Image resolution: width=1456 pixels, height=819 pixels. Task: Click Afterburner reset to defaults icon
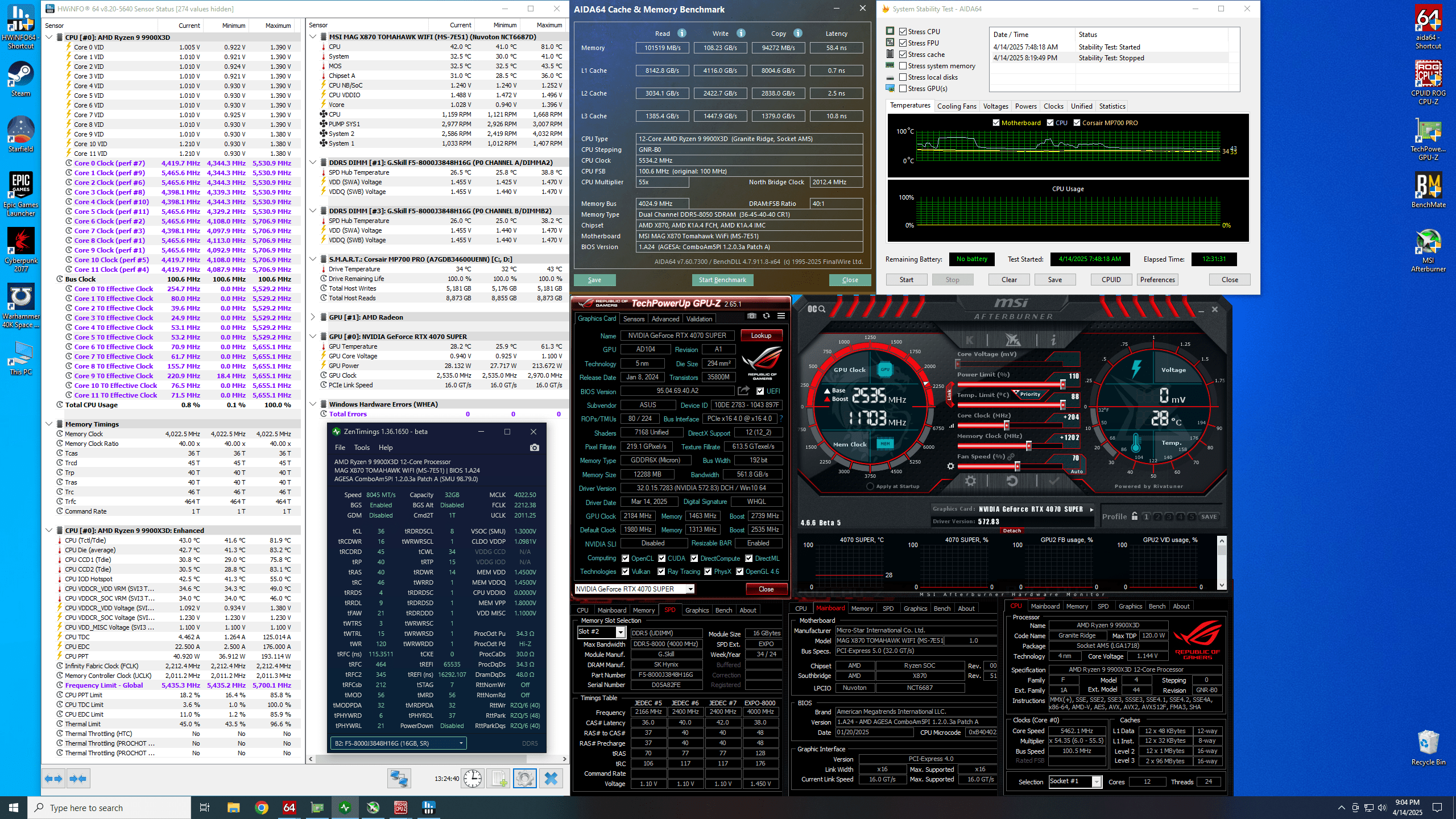pos(1012,481)
